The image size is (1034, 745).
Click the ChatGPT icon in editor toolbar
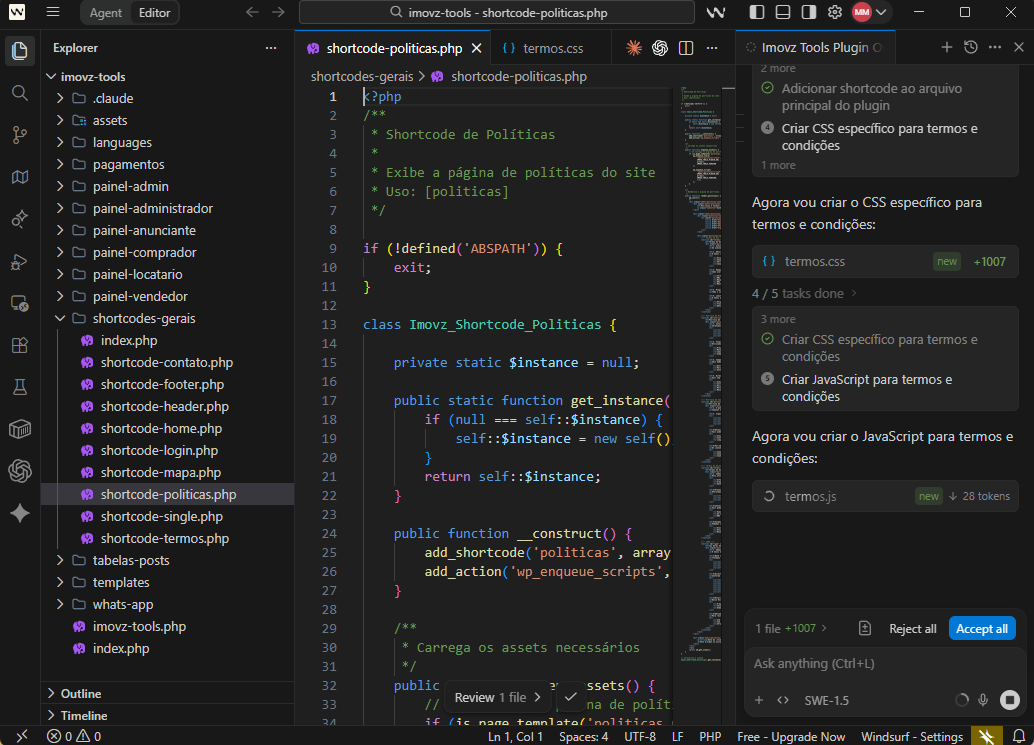click(x=660, y=48)
